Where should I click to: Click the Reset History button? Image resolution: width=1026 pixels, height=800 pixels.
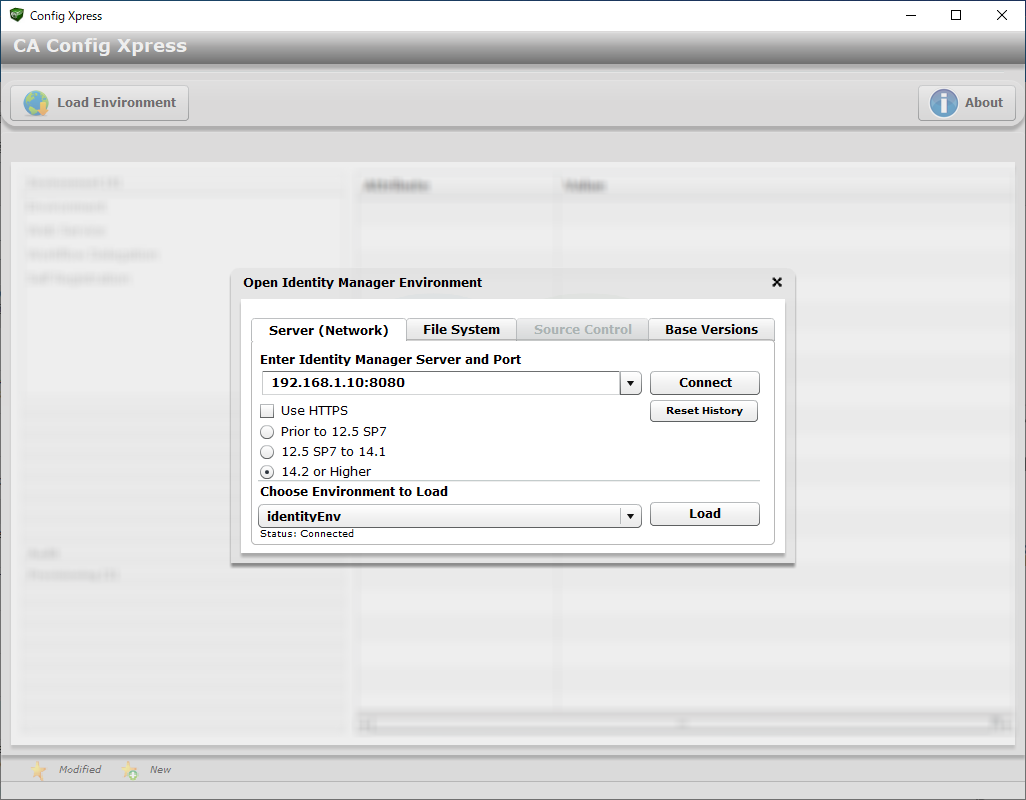[x=704, y=411]
